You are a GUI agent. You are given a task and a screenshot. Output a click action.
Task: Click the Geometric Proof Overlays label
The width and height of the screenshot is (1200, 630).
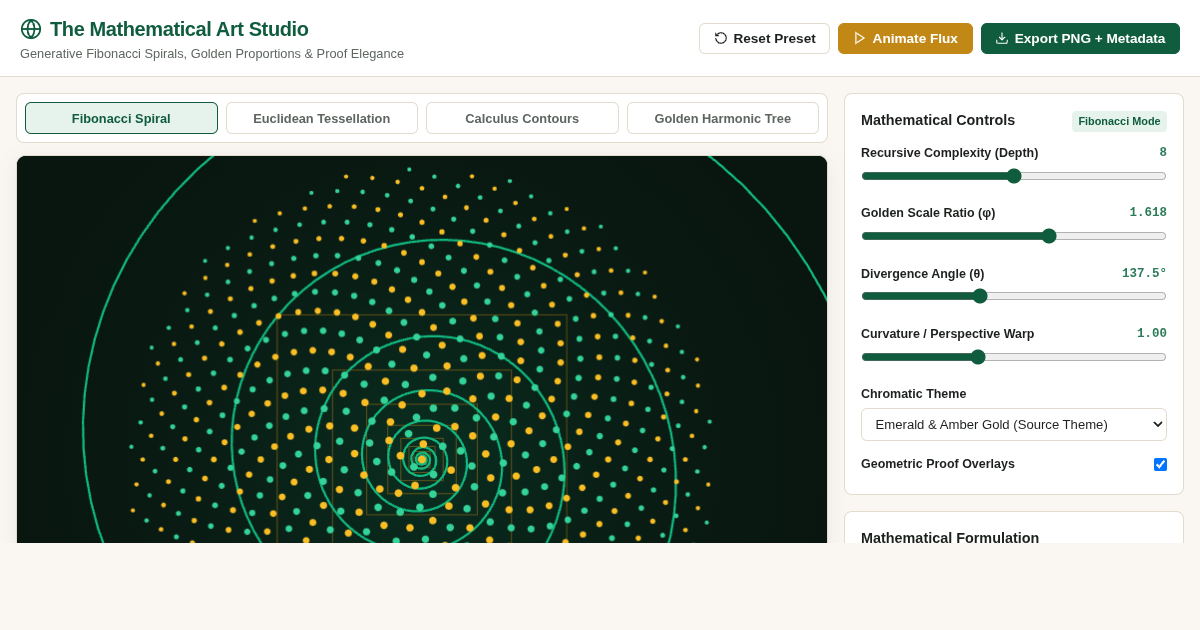tap(938, 464)
